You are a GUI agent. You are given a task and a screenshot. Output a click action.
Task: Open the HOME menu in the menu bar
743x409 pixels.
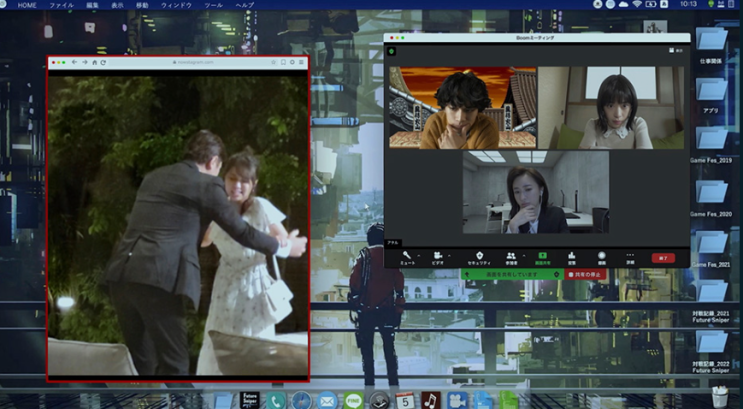tap(27, 5)
